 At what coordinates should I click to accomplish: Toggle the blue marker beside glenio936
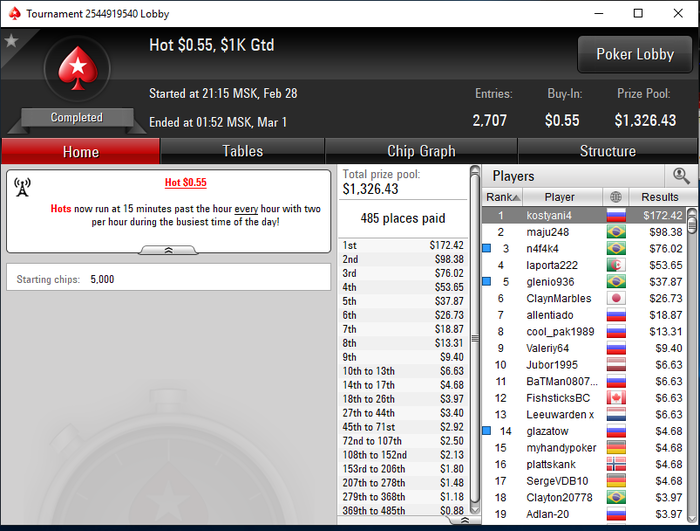pos(487,281)
